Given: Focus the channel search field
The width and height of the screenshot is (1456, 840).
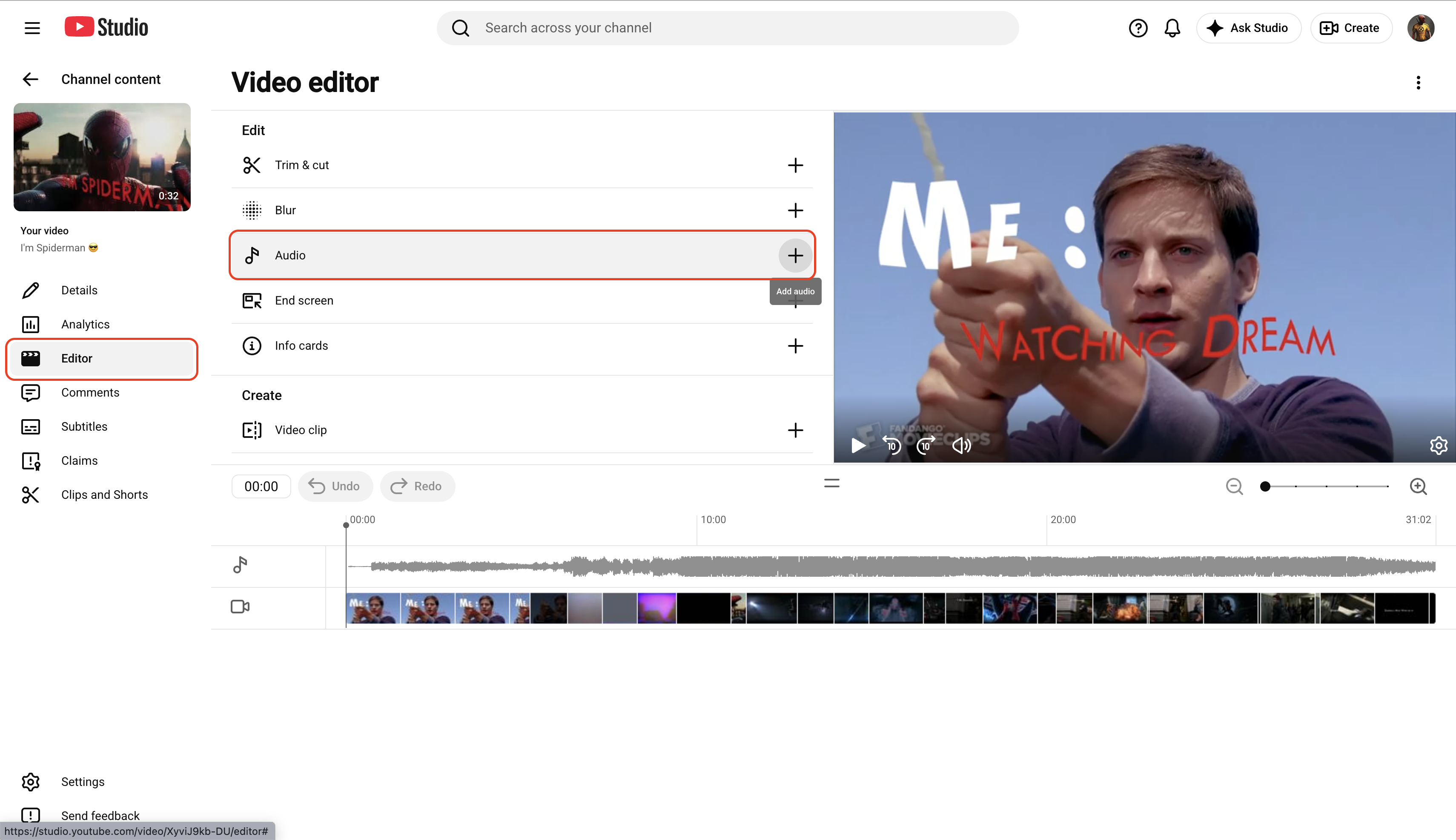Looking at the screenshot, I should coord(728,28).
